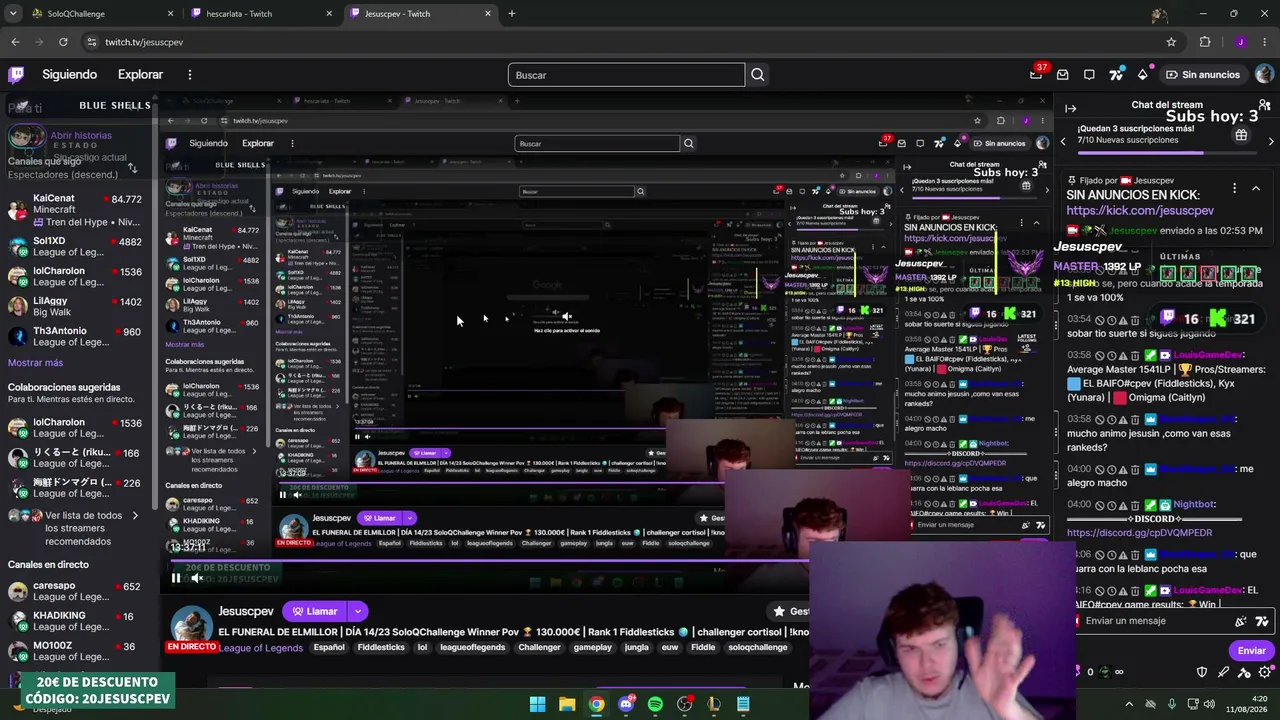
Task: Reload the page in browser toolbar
Action: click(x=63, y=42)
